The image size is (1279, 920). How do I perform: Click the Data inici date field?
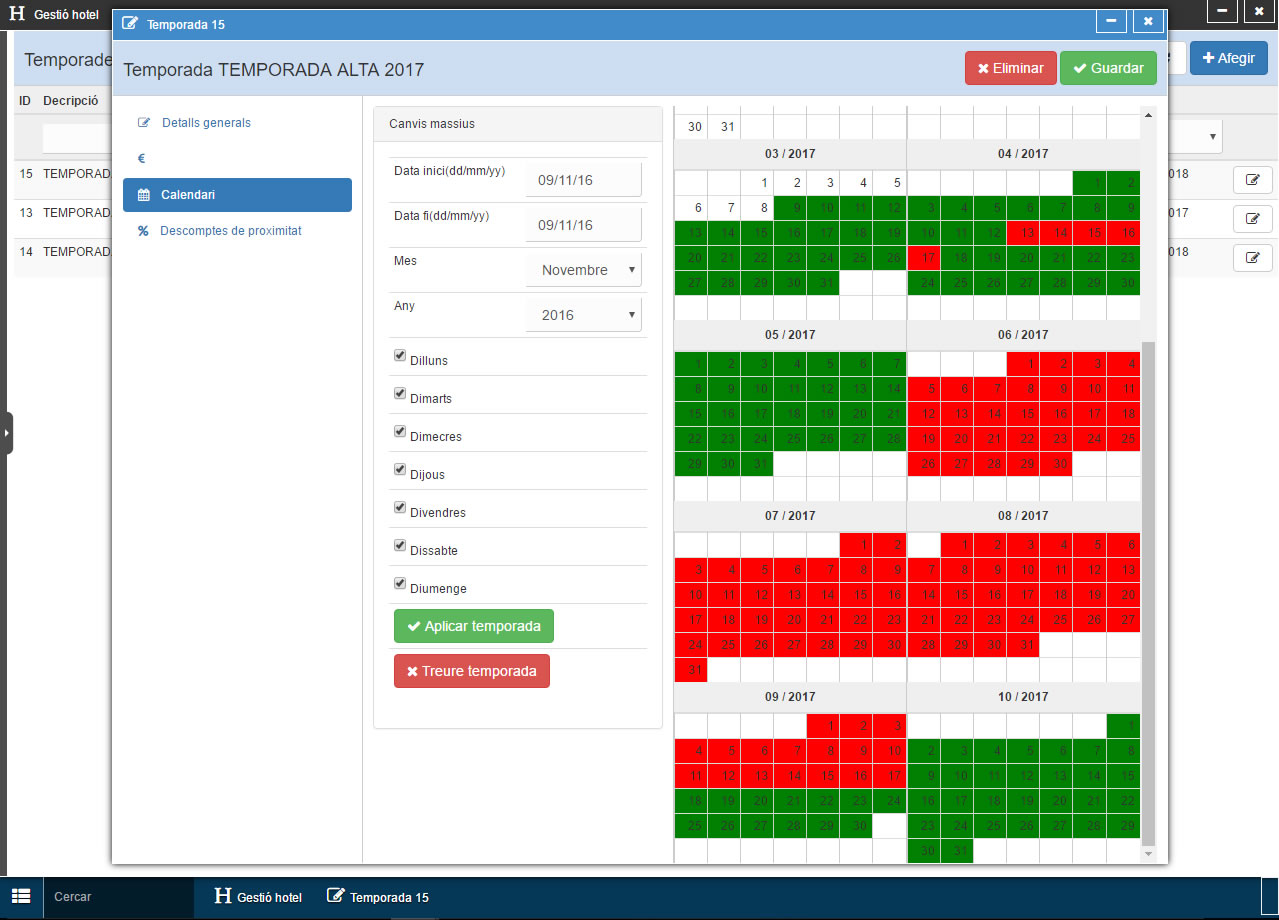coord(584,180)
